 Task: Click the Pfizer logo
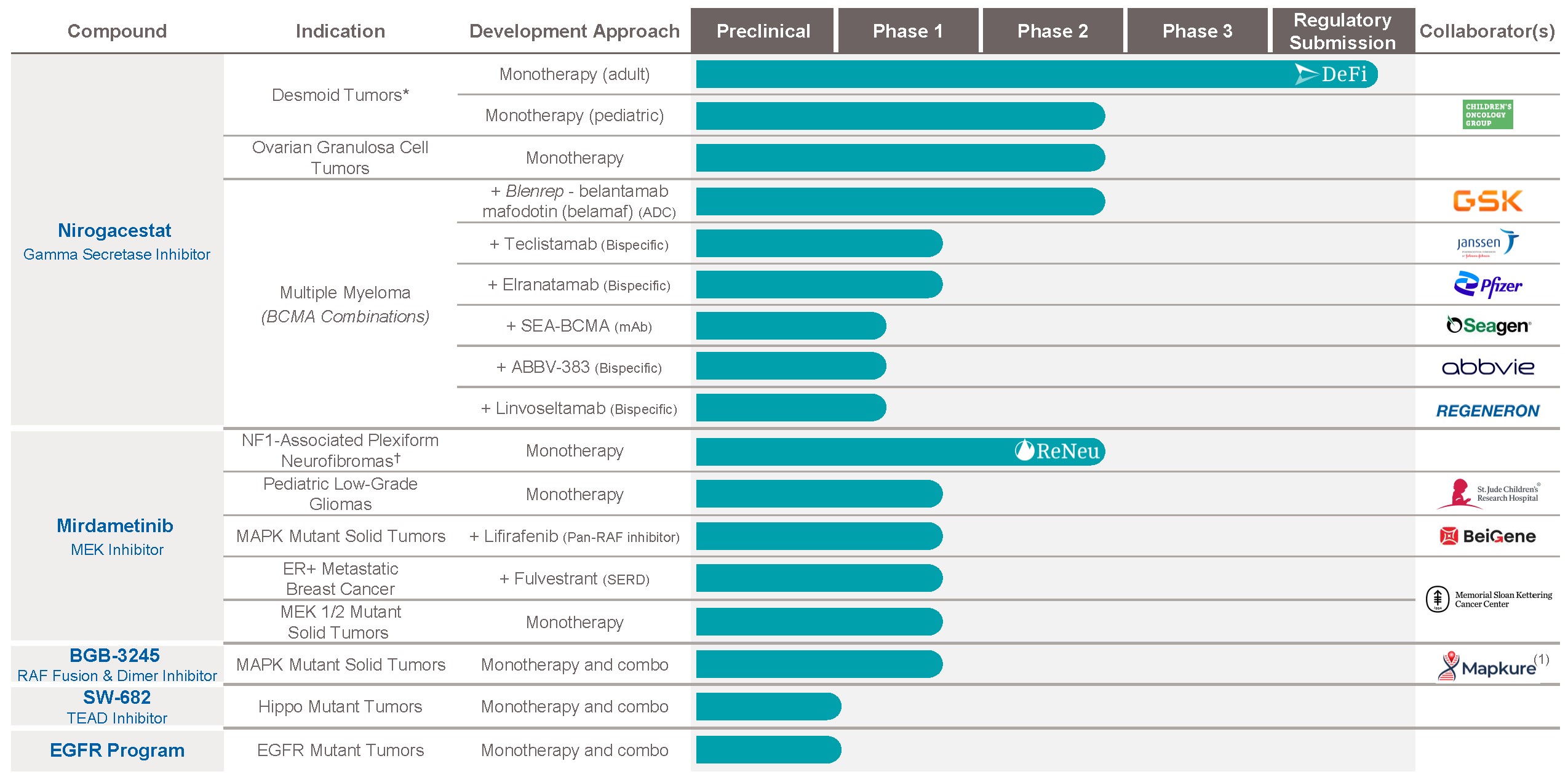click(1487, 285)
